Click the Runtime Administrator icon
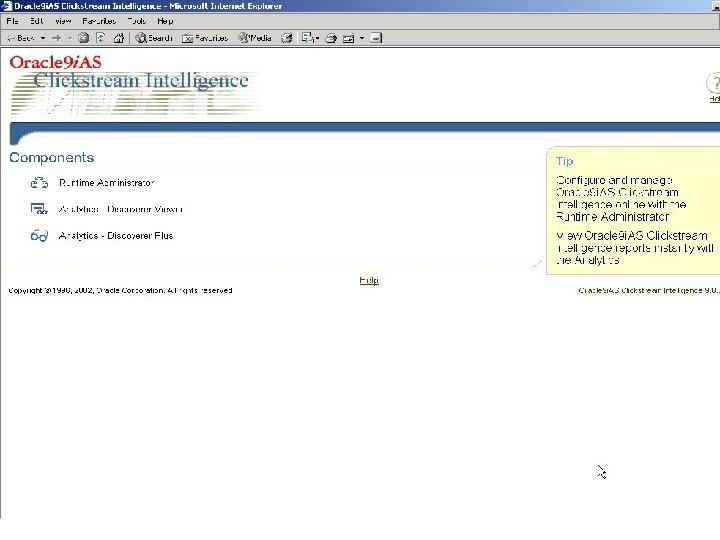Screen dimensions: 720x540 click(39, 183)
